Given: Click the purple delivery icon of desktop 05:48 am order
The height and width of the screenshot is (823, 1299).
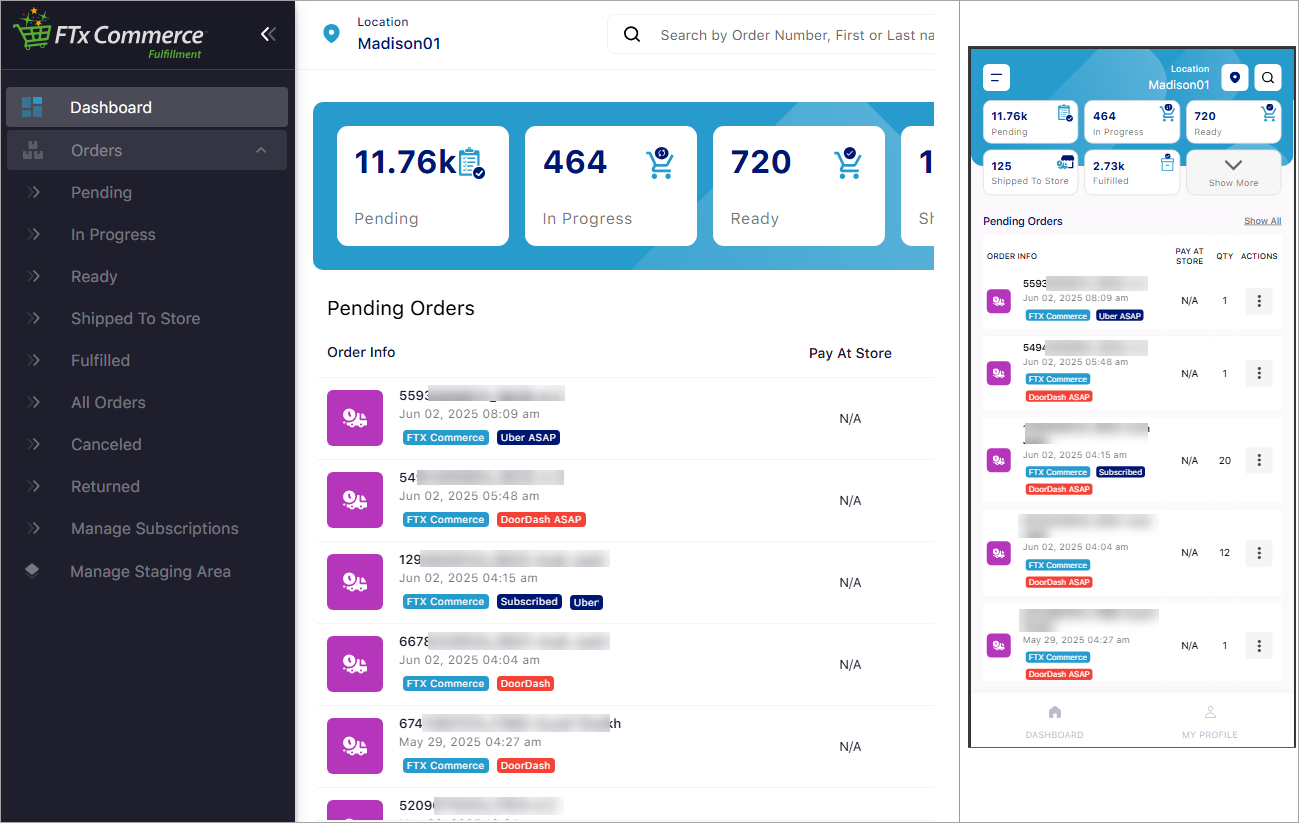Looking at the screenshot, I should (x=355, y=500).
